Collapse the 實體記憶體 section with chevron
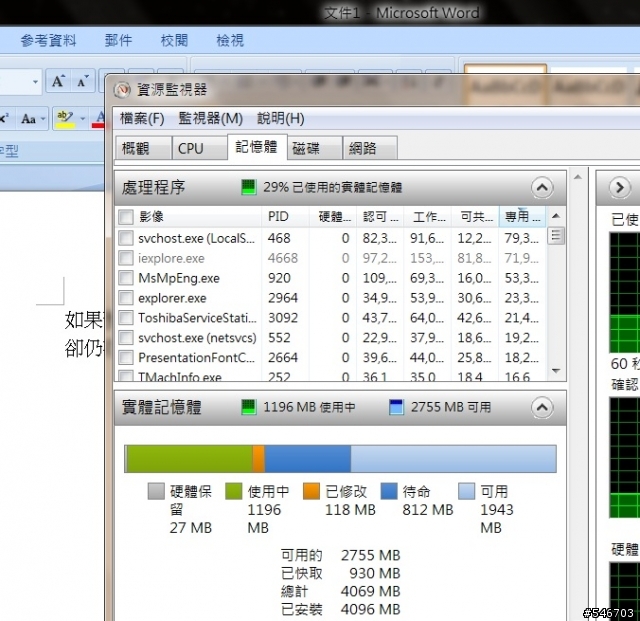The width and height of the screenshot is (640, 621). point(542,407)
